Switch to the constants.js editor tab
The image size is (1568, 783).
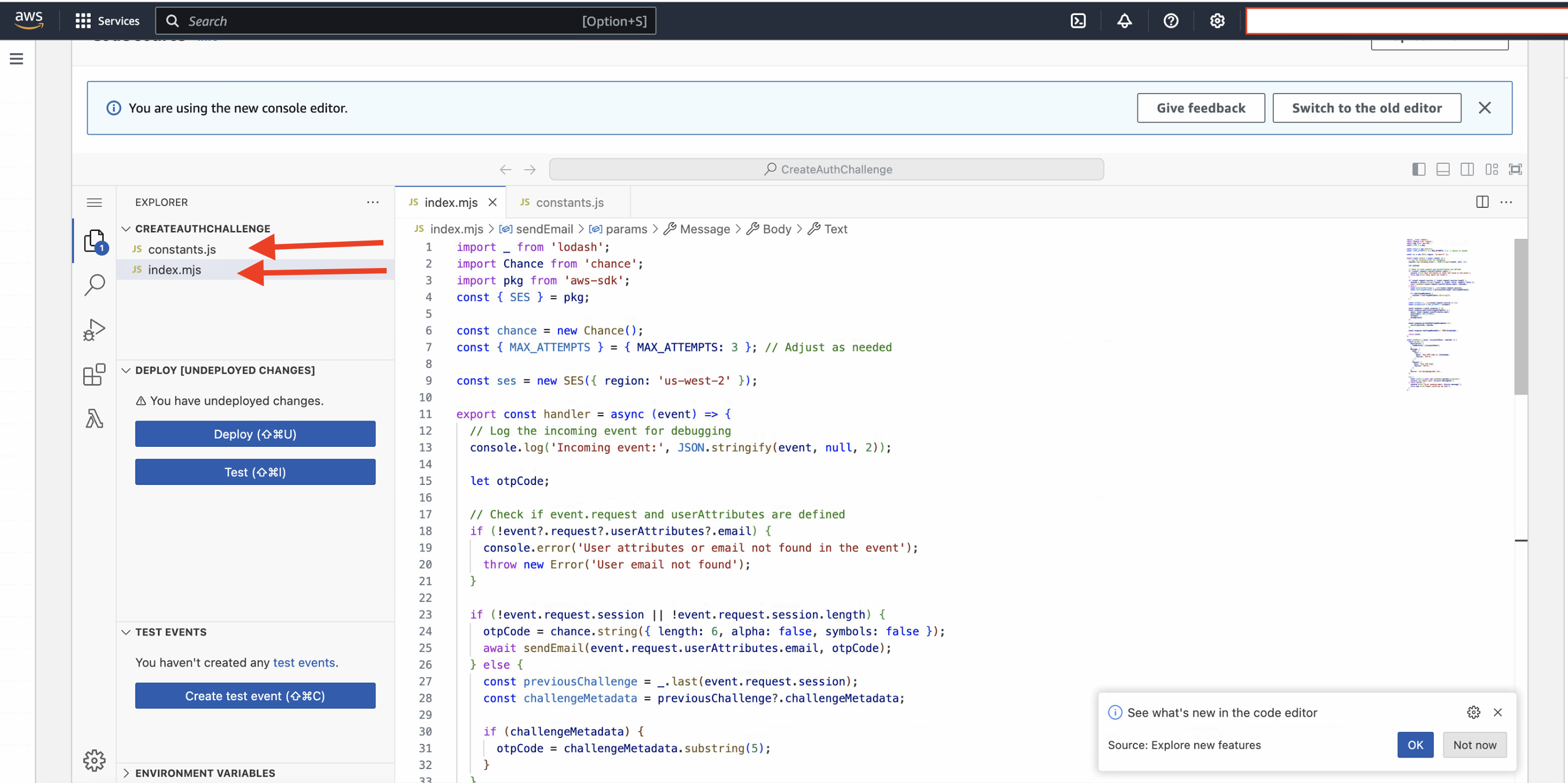tap(569, 202)
